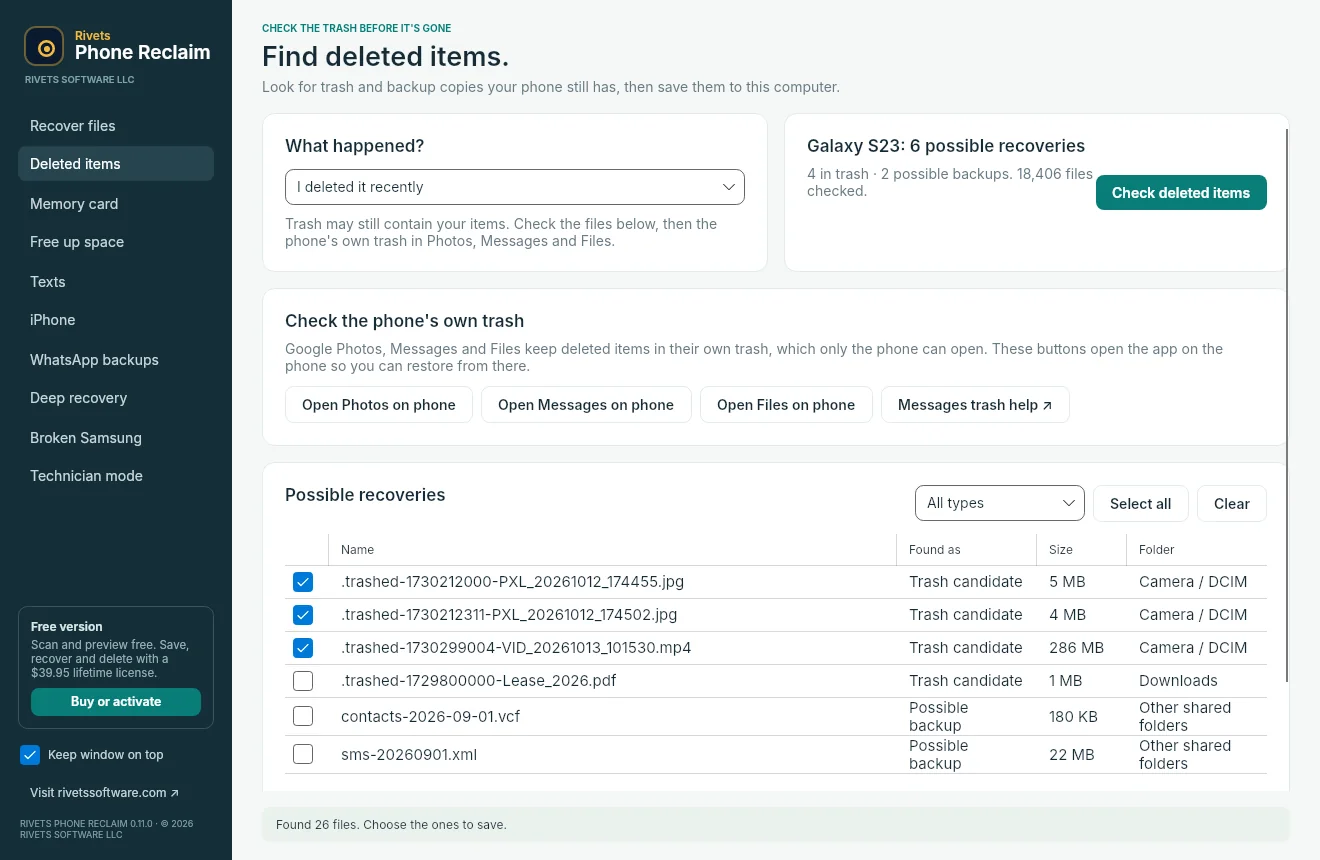Switch to Free up space
Image resolution: width=1320 pixels, height=860 pixels.
coord(116,242)
